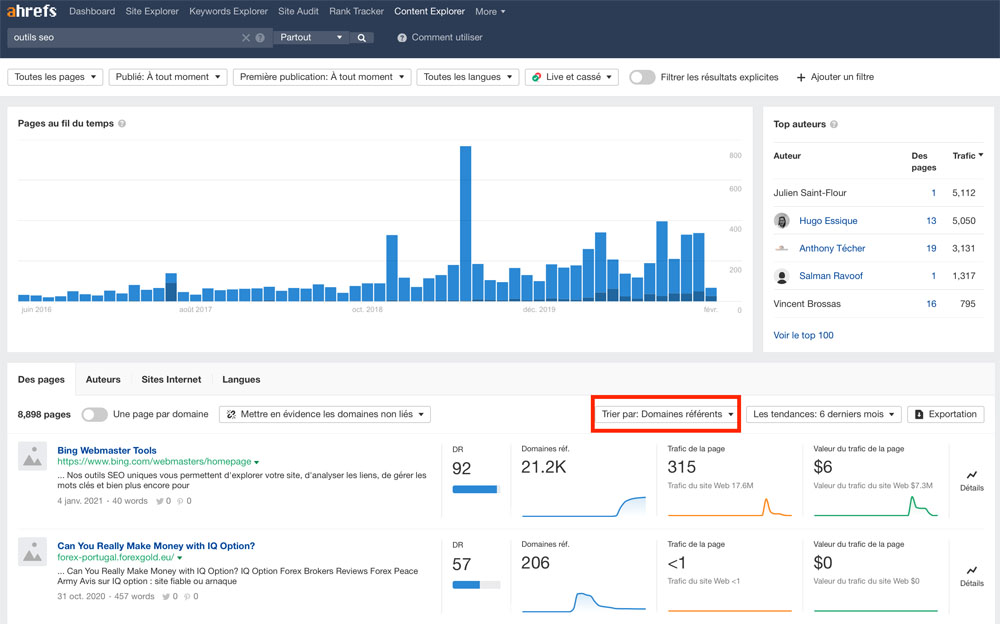This screenshot has height=624, width=1000.
Task: Switch to Langues tab
Action: point(241,380)
